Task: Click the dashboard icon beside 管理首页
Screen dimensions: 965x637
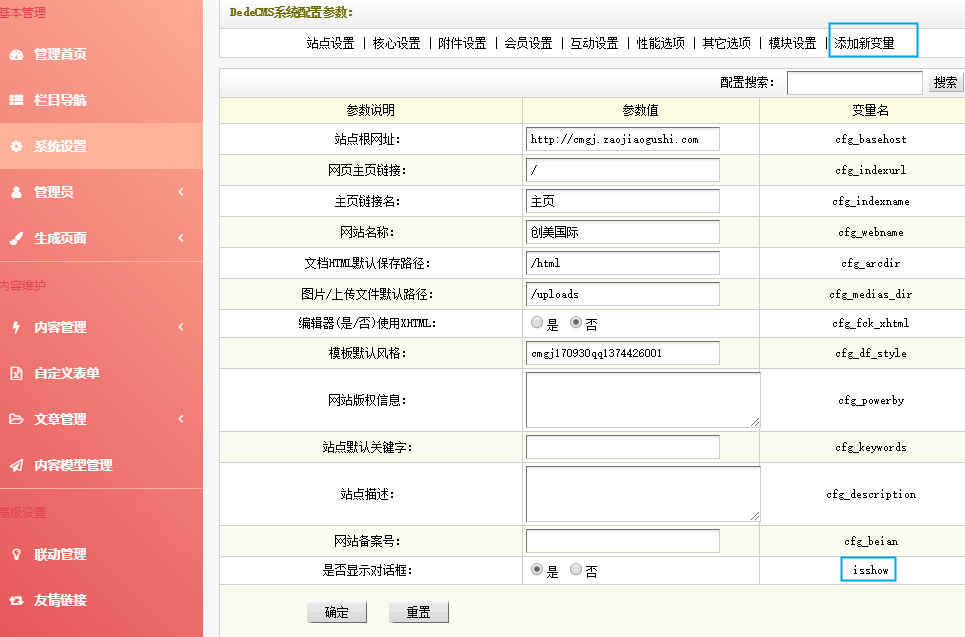Action: (x=16, y=54)
